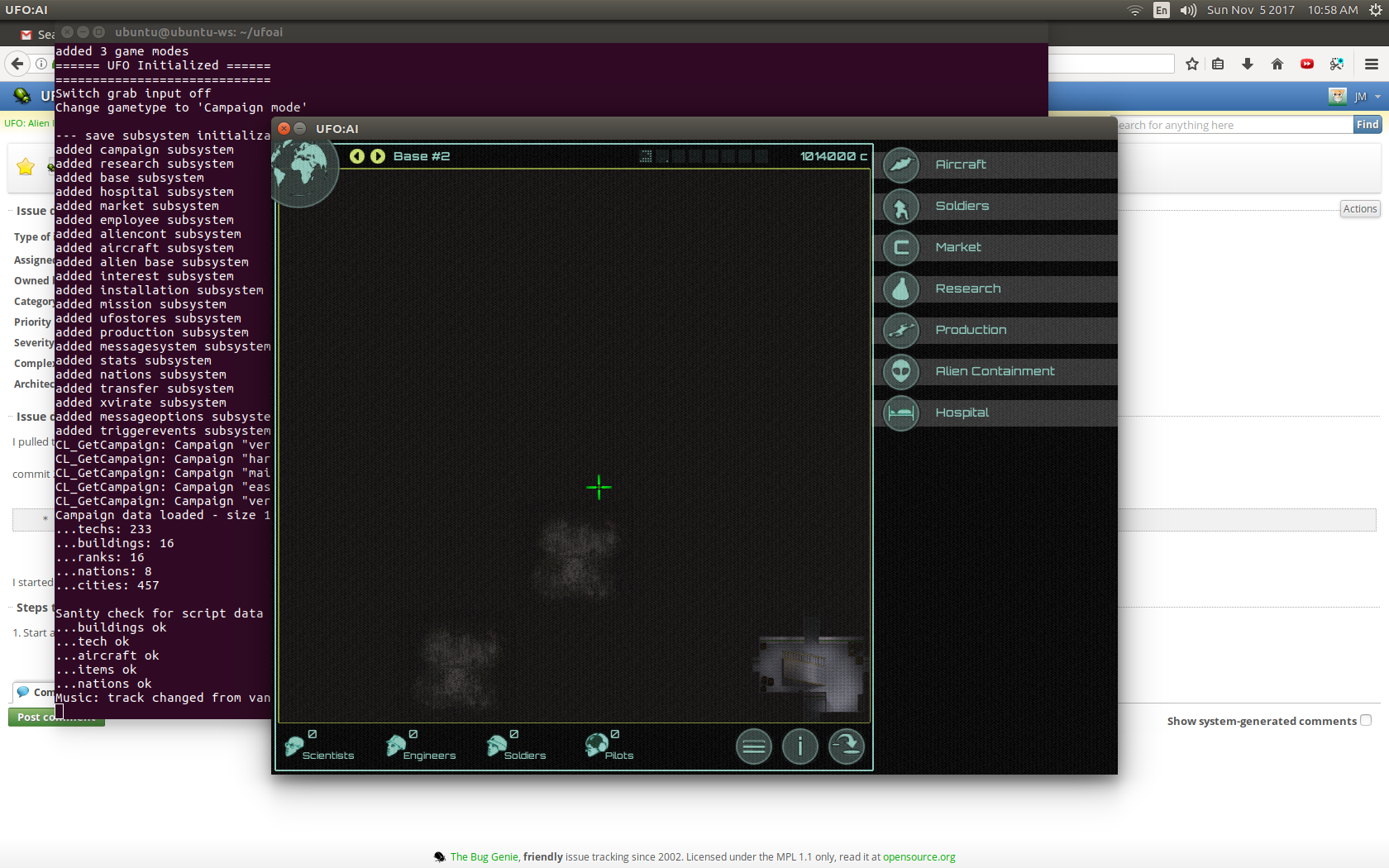Bookmark page with star icon in browser
This screenshot has height=868, width=1389.
[x=1191, y=64]
